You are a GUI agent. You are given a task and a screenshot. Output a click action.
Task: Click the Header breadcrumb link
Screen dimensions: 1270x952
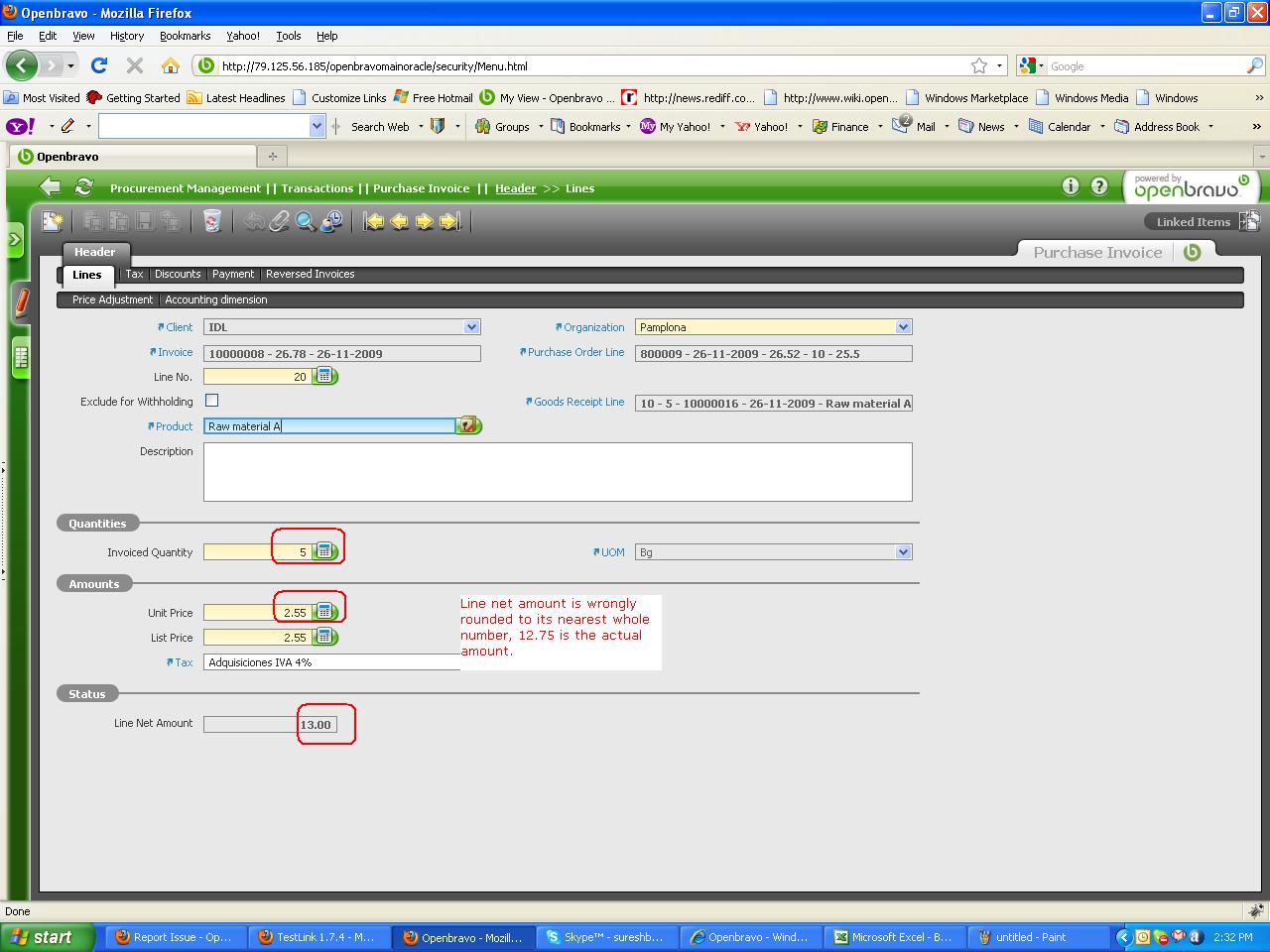(515, 188)
